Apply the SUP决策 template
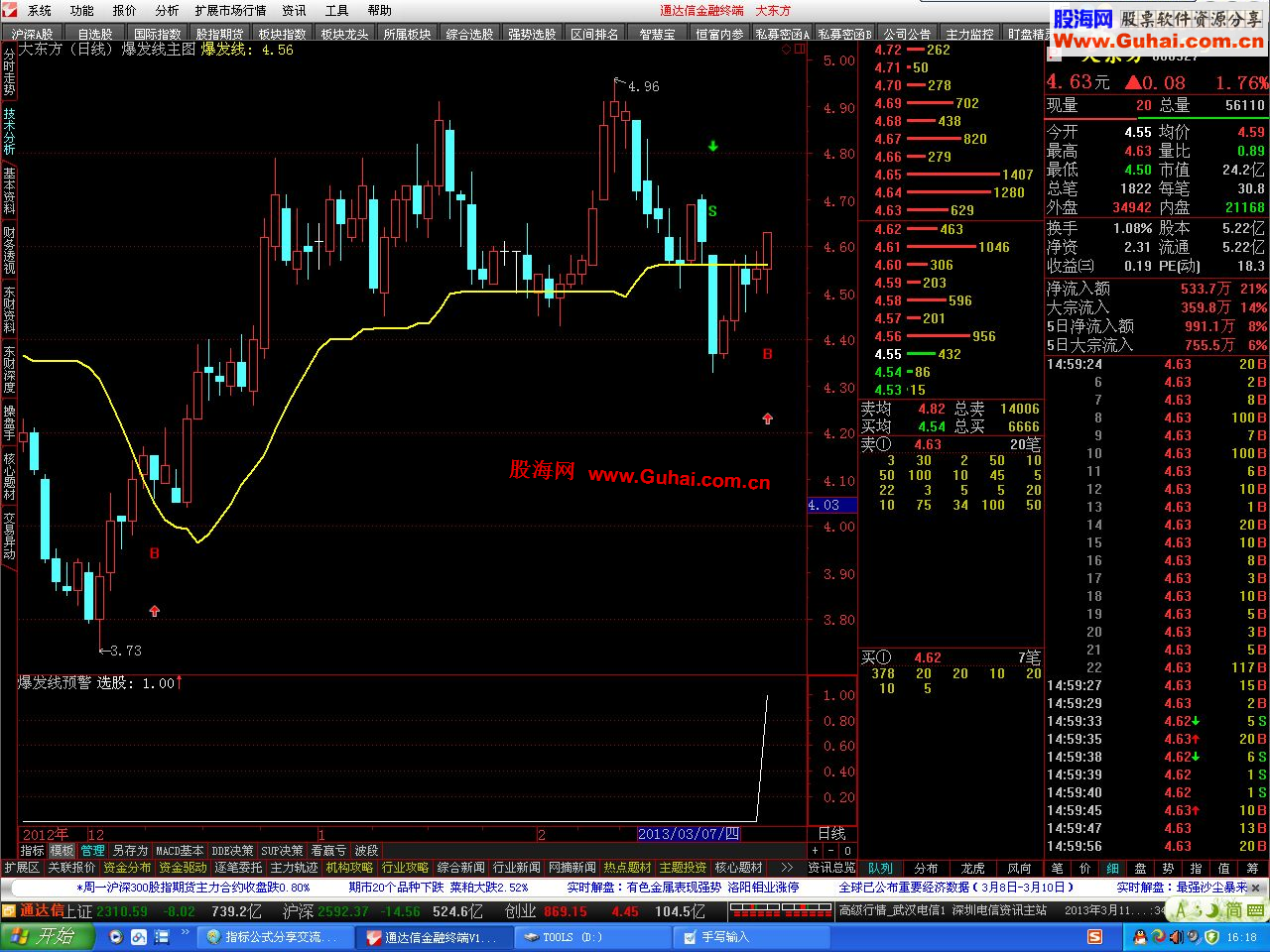Viewport: 1270px width, 952px height. [282, 851]
